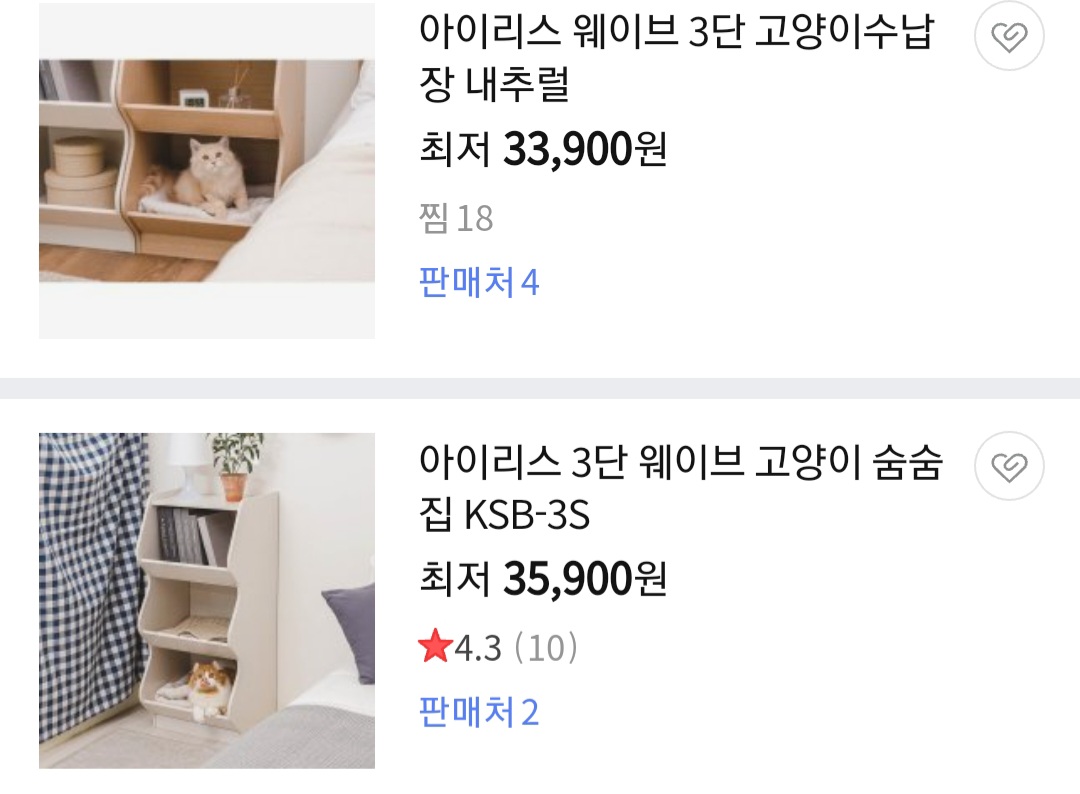
Task: View the 판매처 2 sellers list
Action: pyautogui.click(x=479, y=712)
